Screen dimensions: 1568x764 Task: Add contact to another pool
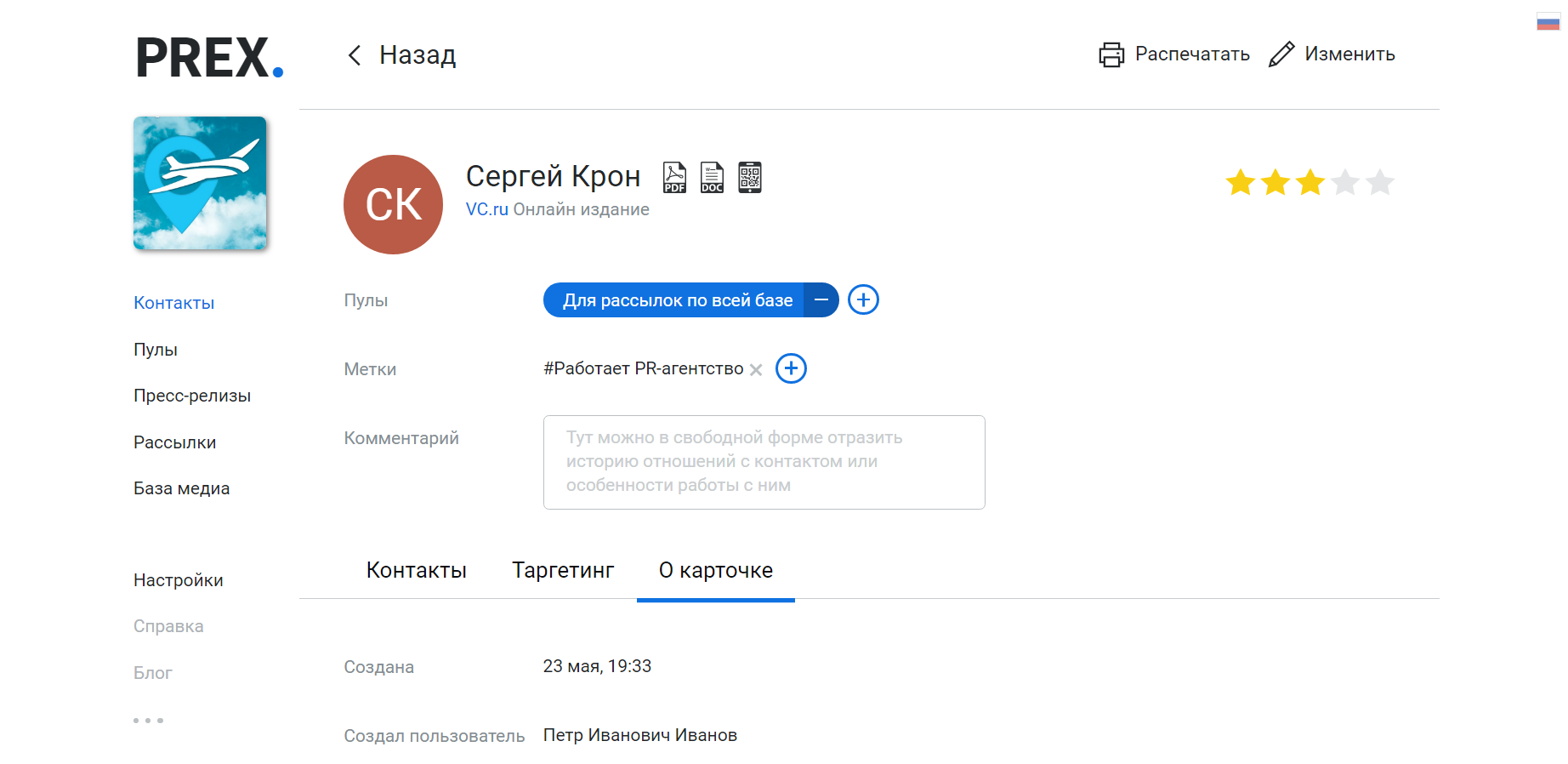863,300
